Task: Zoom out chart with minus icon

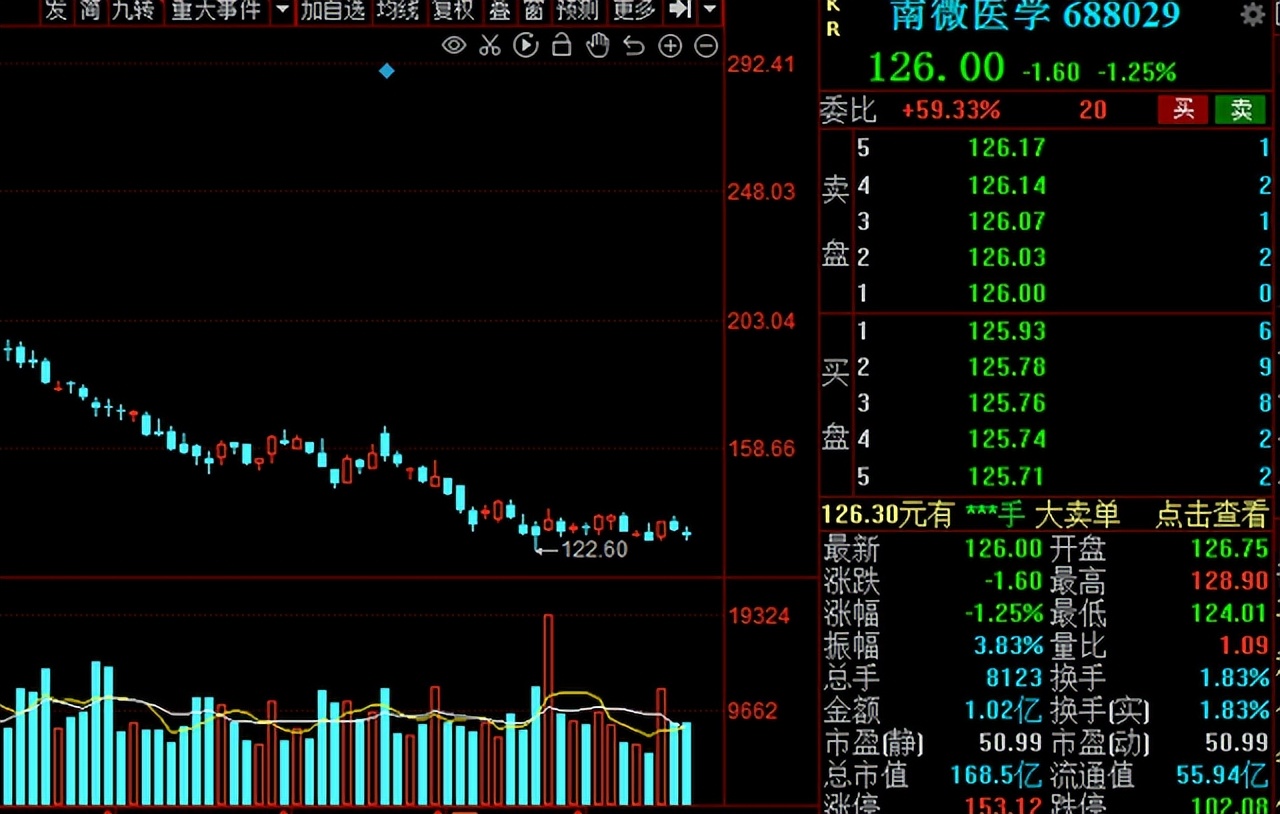Action: (706, 46)
